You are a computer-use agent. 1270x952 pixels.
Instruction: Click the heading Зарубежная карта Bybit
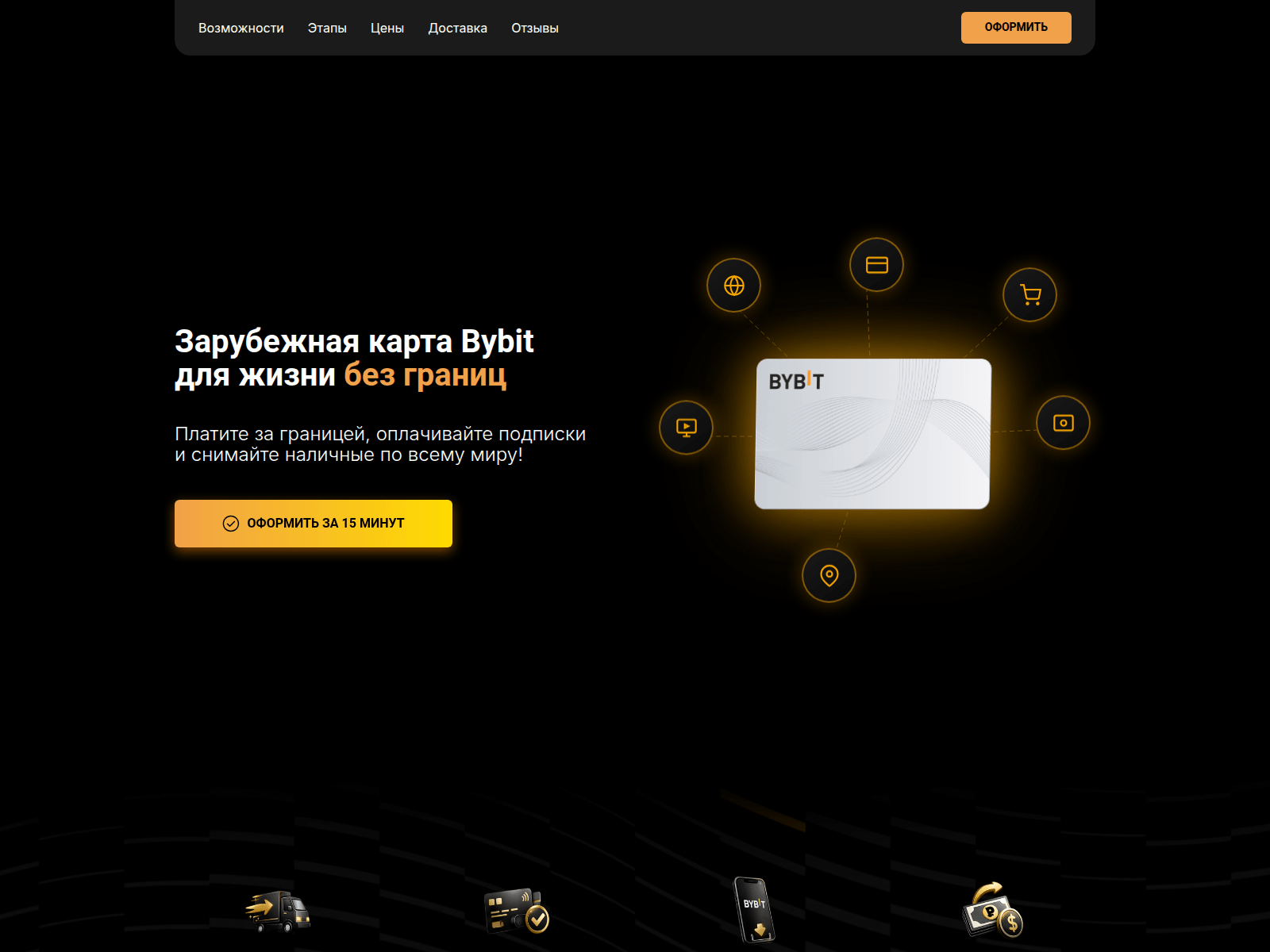[x=354, y=341]
